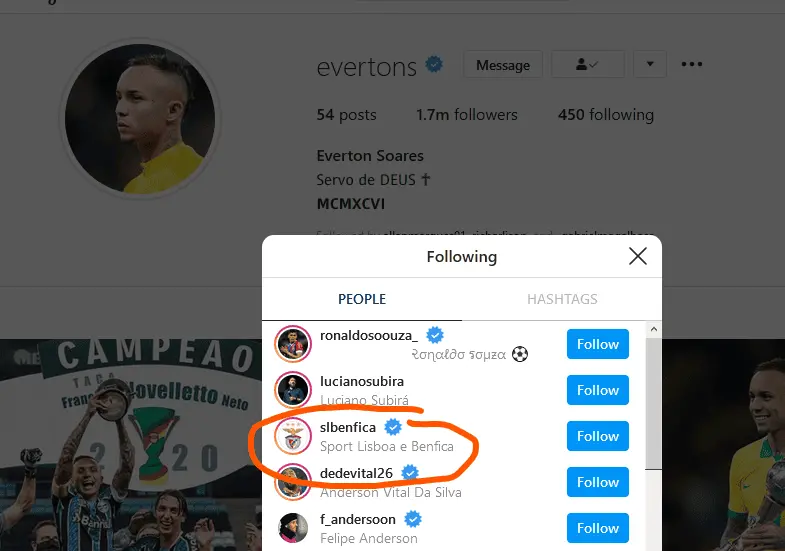Open the three-dot options menu
The image size is (785, 551).
692,65
